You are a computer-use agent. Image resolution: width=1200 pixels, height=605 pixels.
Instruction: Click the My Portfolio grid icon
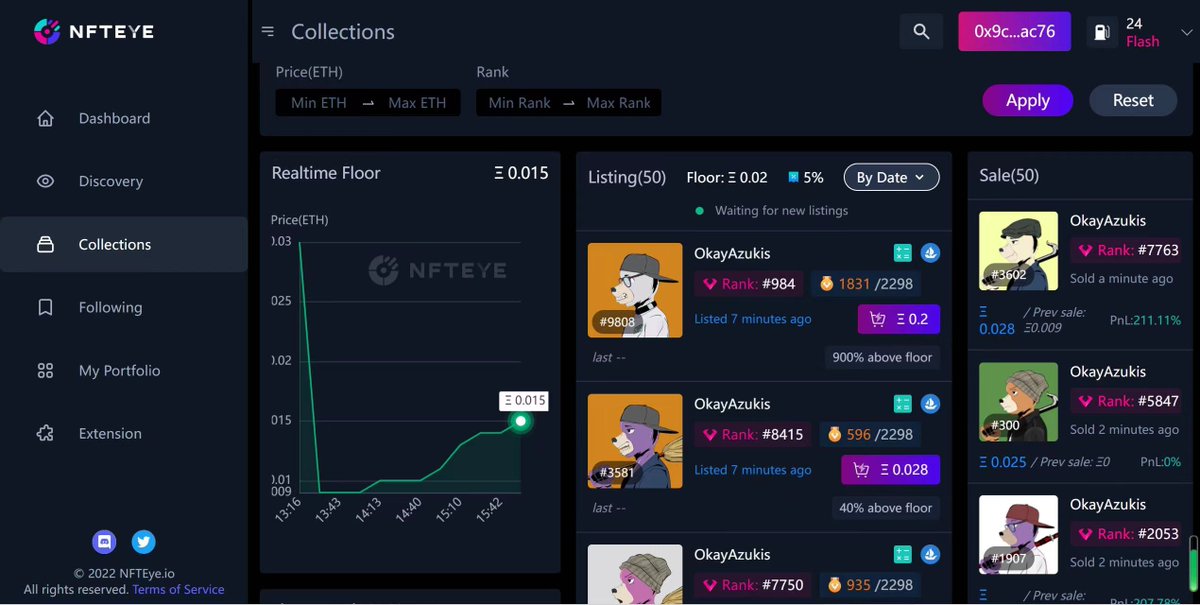point(45,370)
